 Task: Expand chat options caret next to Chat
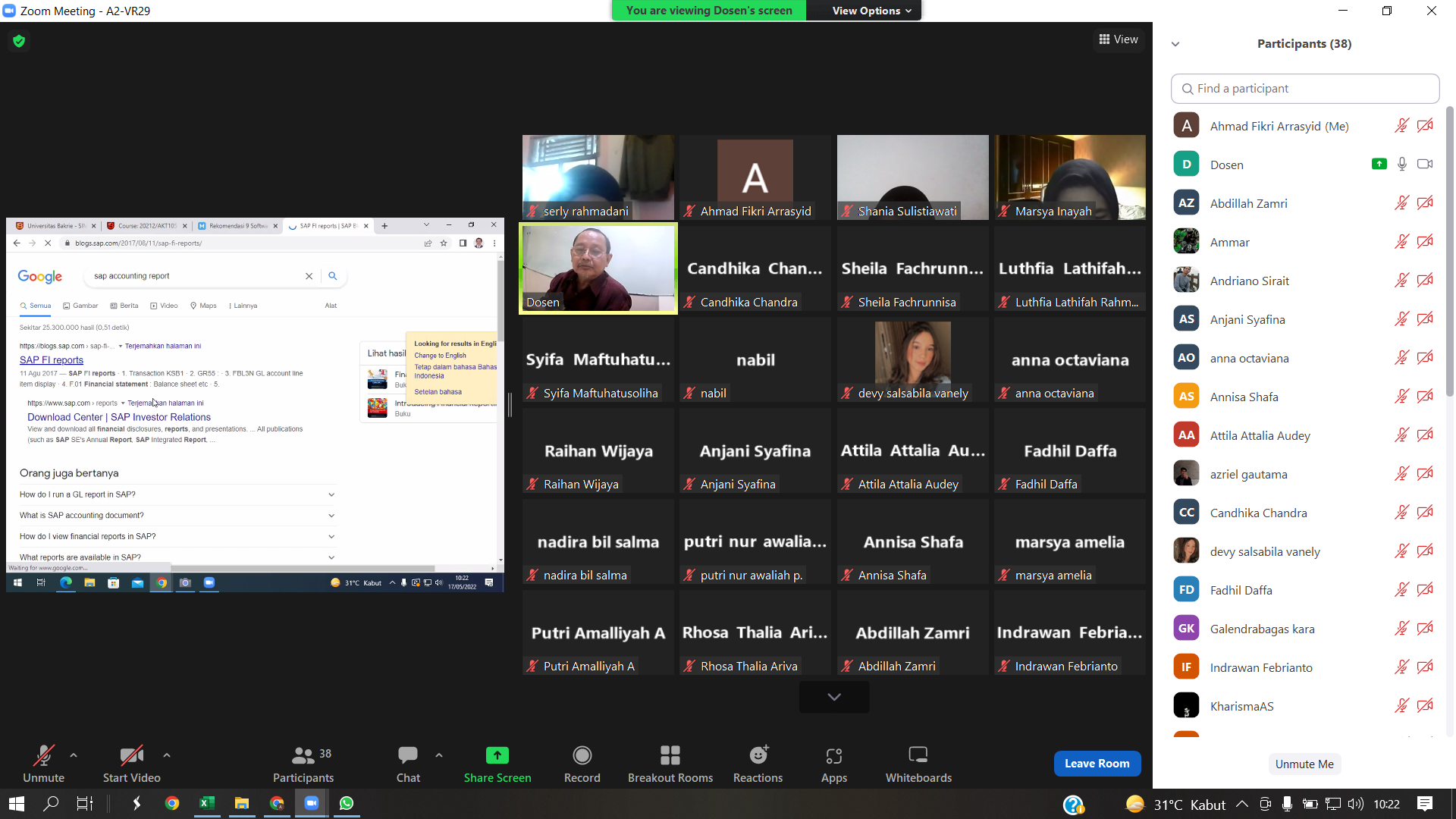point(439,755)
